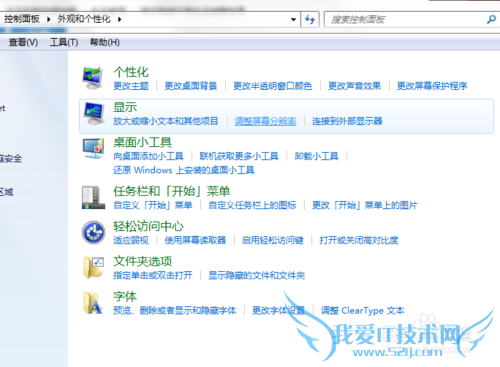Click 自定义任务栏上的图标 link
The image size is (500, 367).
[252, 205]
